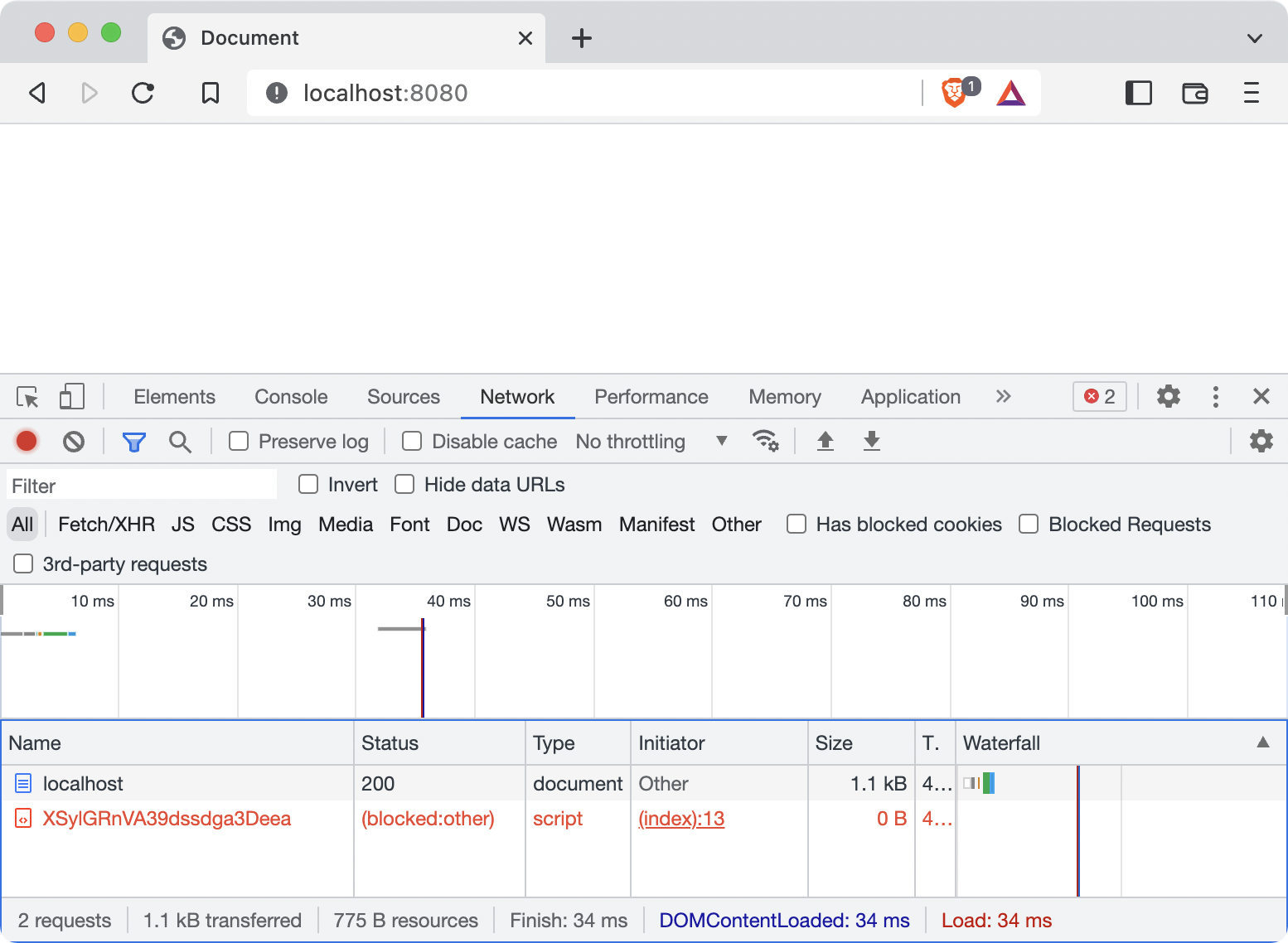Clear the network log
Viewport: 1288px width, 943px height.
click(x=74, y=442)
